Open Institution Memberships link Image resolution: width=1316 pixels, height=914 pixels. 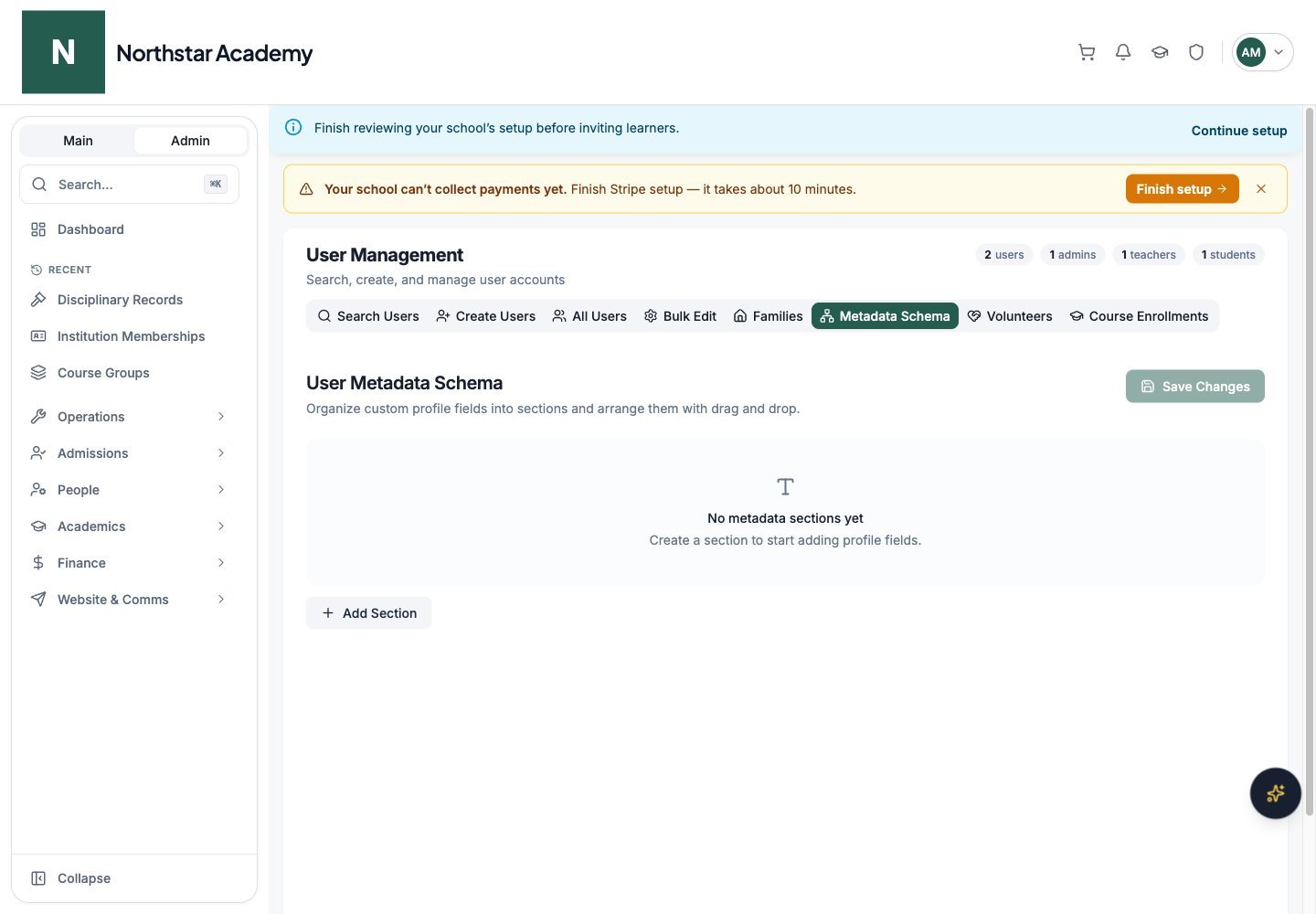point(129,336)
